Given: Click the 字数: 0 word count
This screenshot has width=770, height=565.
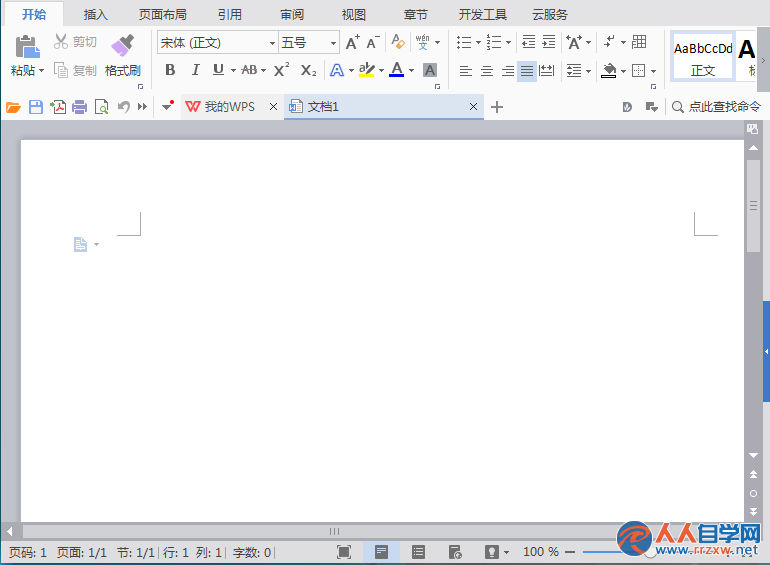Looking at the screenshot, I should click(252, 553).
